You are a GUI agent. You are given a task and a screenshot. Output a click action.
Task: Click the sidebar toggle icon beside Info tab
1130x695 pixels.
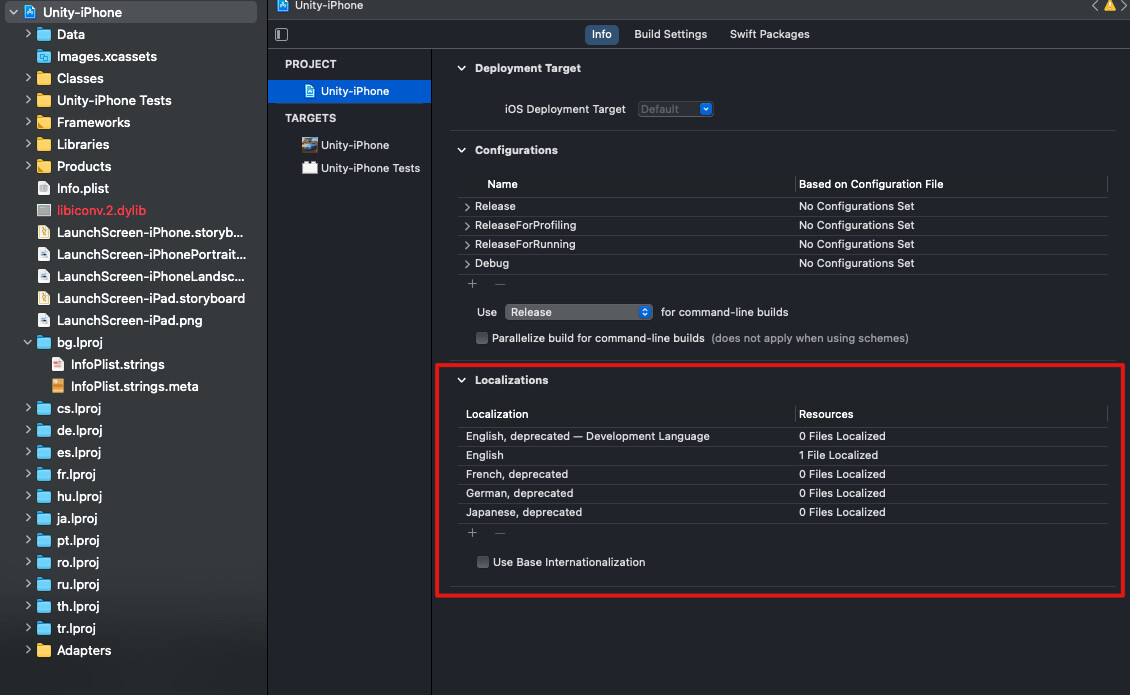(x=281, y=35)
